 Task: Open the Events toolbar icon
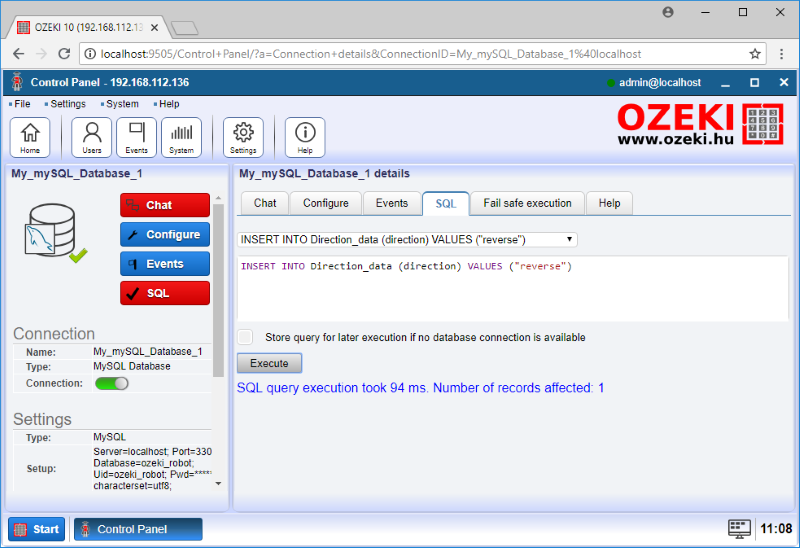tap(136, 137)
